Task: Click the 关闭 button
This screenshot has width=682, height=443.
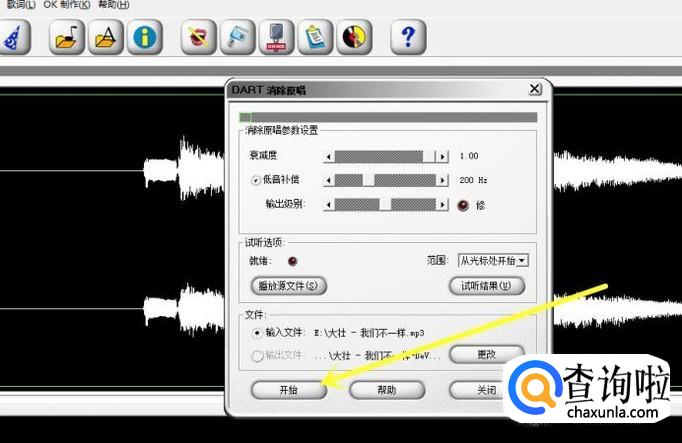Action: click(x=486, y=390)
